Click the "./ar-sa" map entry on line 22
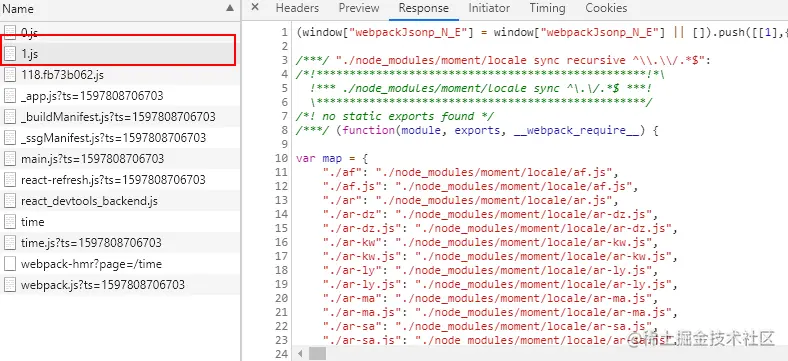 click(x=490, y=327)
